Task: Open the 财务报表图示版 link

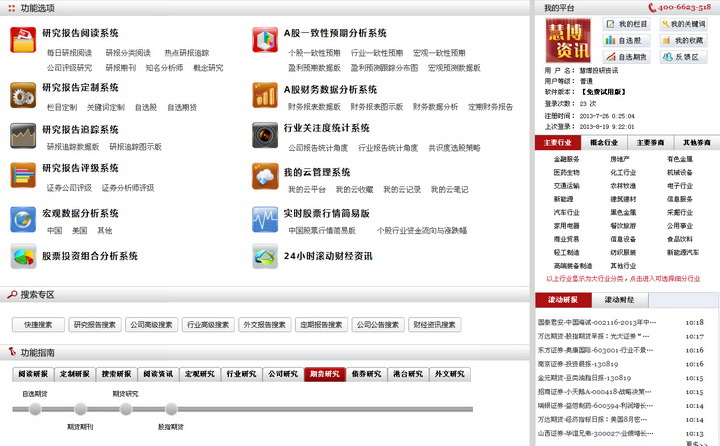Action: [x=377, y=107]
